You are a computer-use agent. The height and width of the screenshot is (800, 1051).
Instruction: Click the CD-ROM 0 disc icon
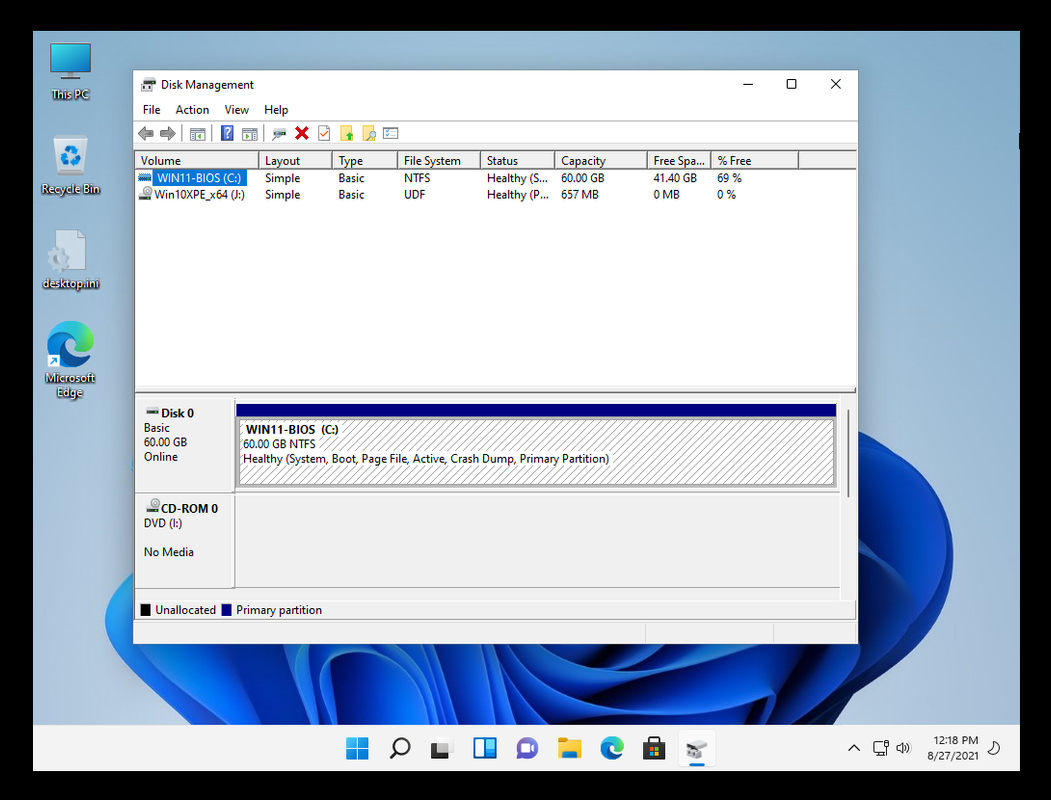click(153, 506)
